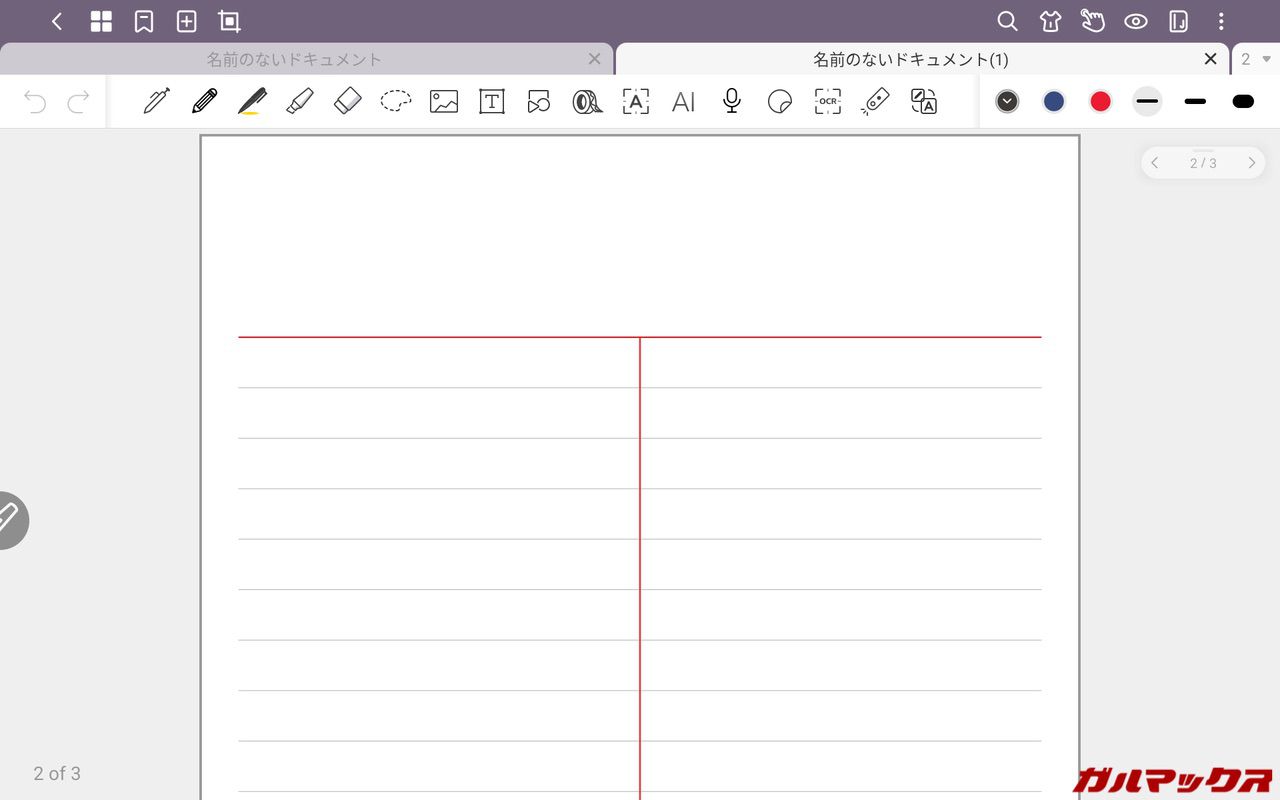Go to the next page arrow
The height and width of the screenshot is (800, 1280).
tap(1251, 163)
